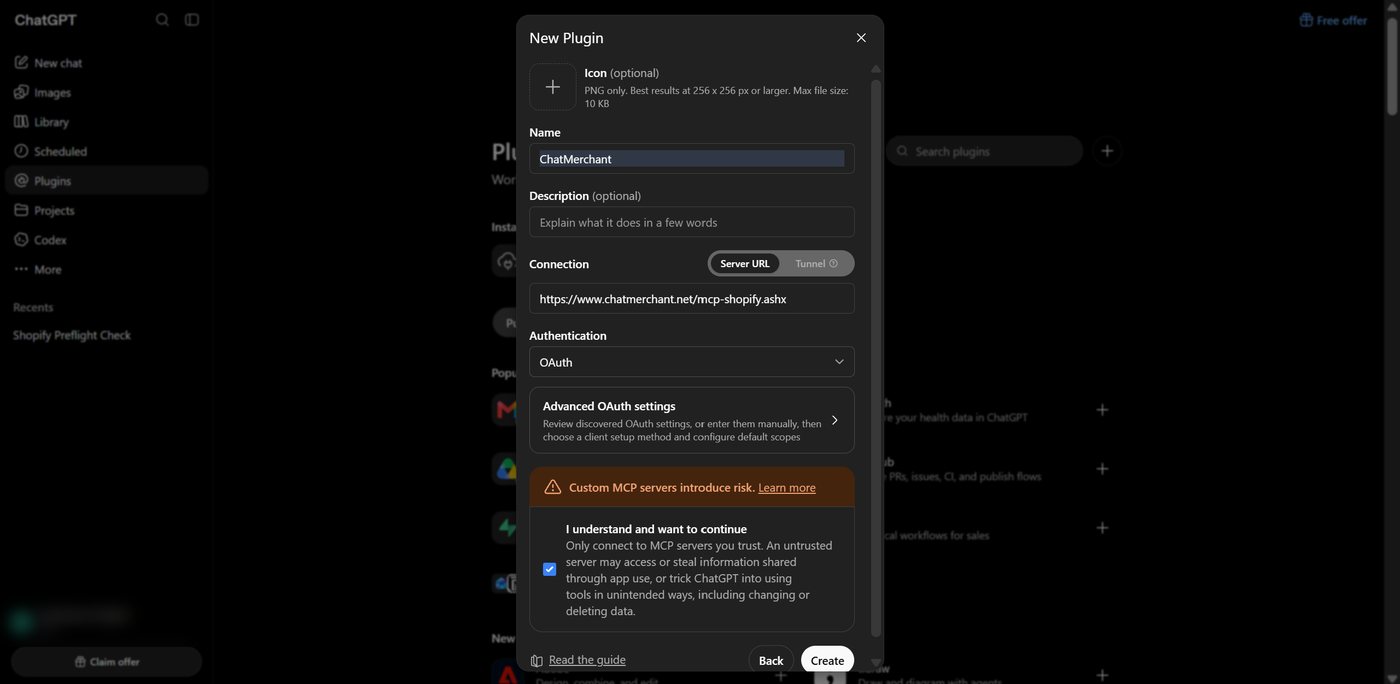Open Read the guide link
The height and width of the screenshot is (684, 1400).
[x=587, y=660]
